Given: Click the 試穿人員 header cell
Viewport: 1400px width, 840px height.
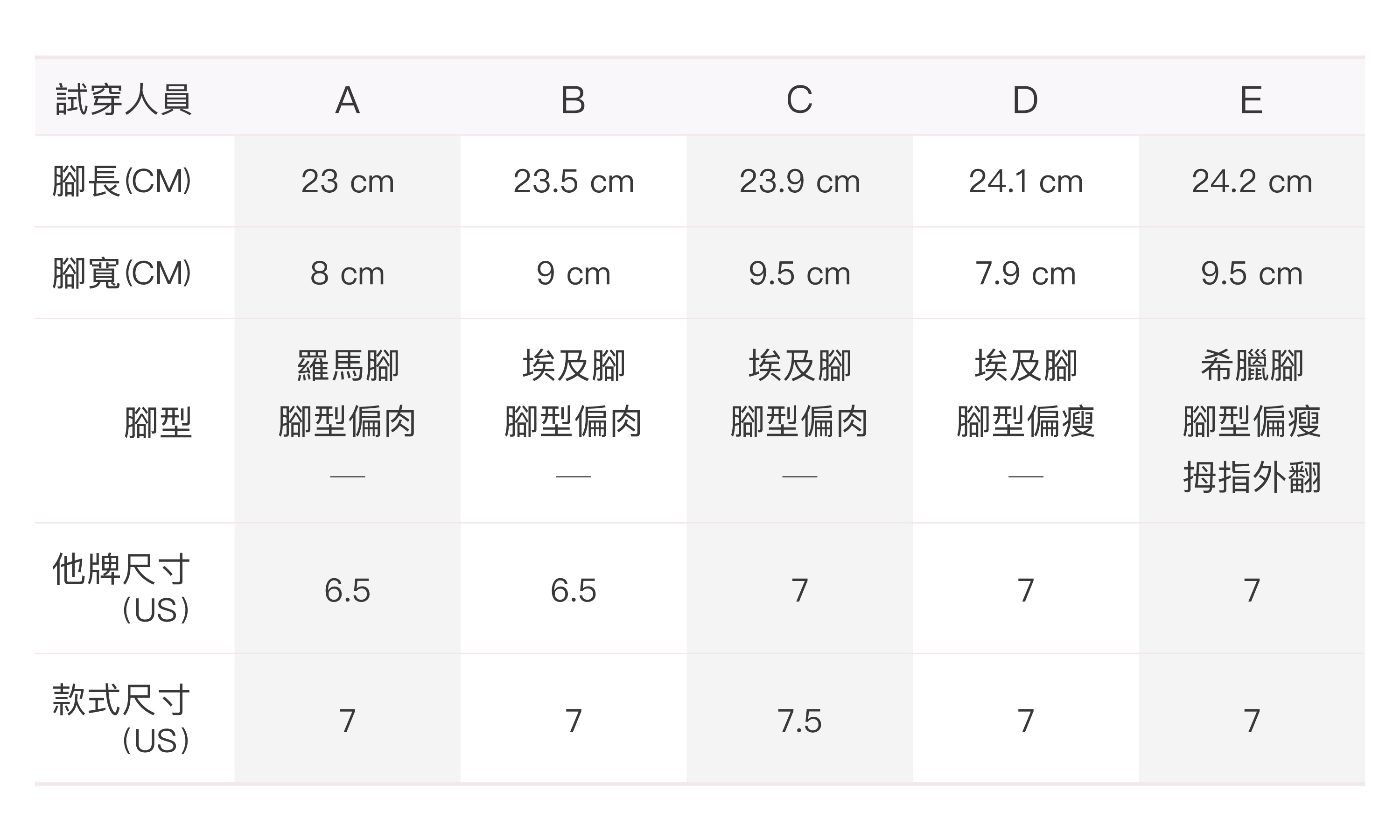Looking at the screenshot, I should 123,100.
